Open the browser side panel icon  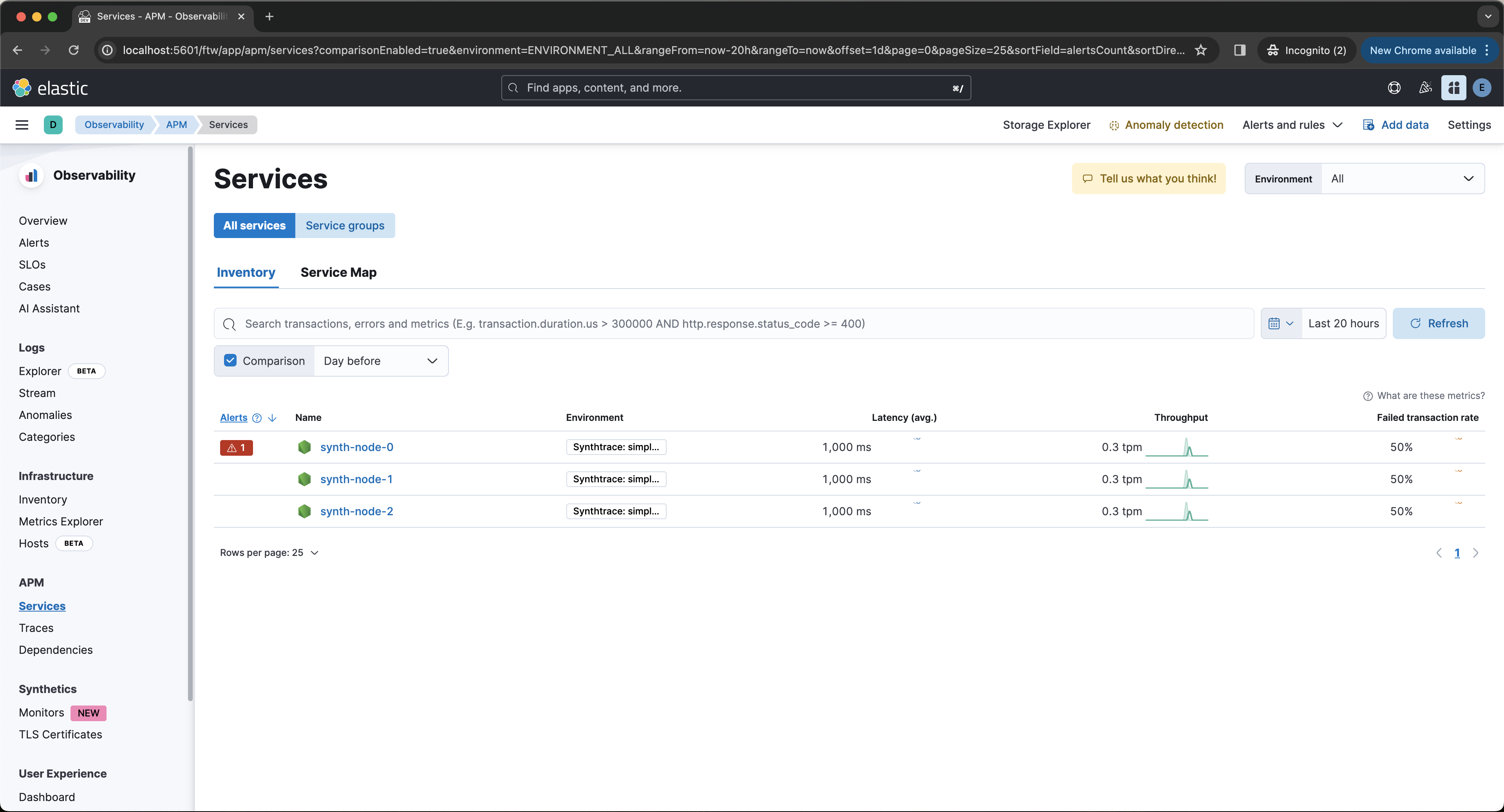coord(1240,50)
